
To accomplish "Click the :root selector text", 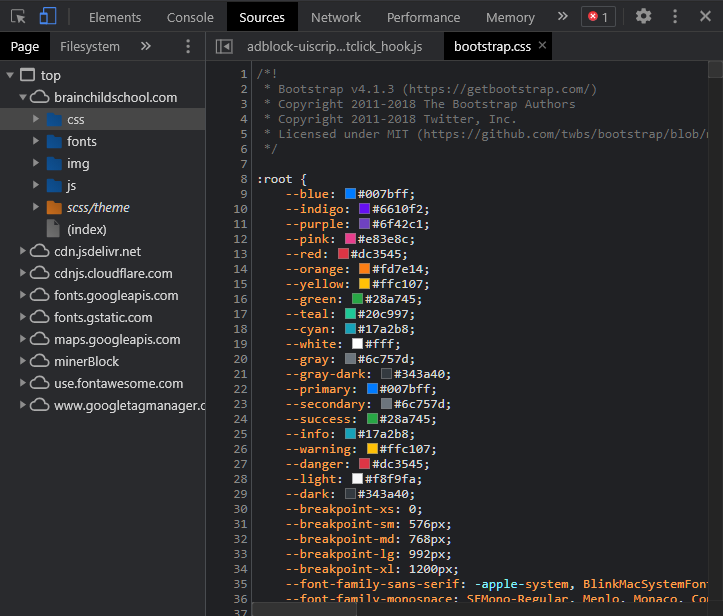I will tap(275, 179).
